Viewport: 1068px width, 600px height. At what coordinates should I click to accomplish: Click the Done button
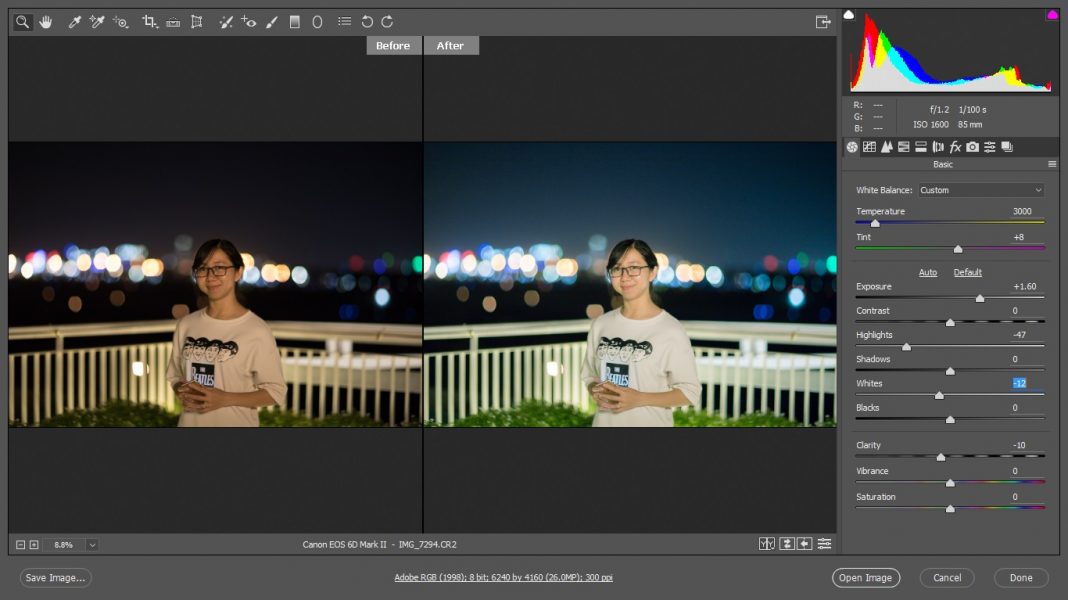tap(1020, 578)
